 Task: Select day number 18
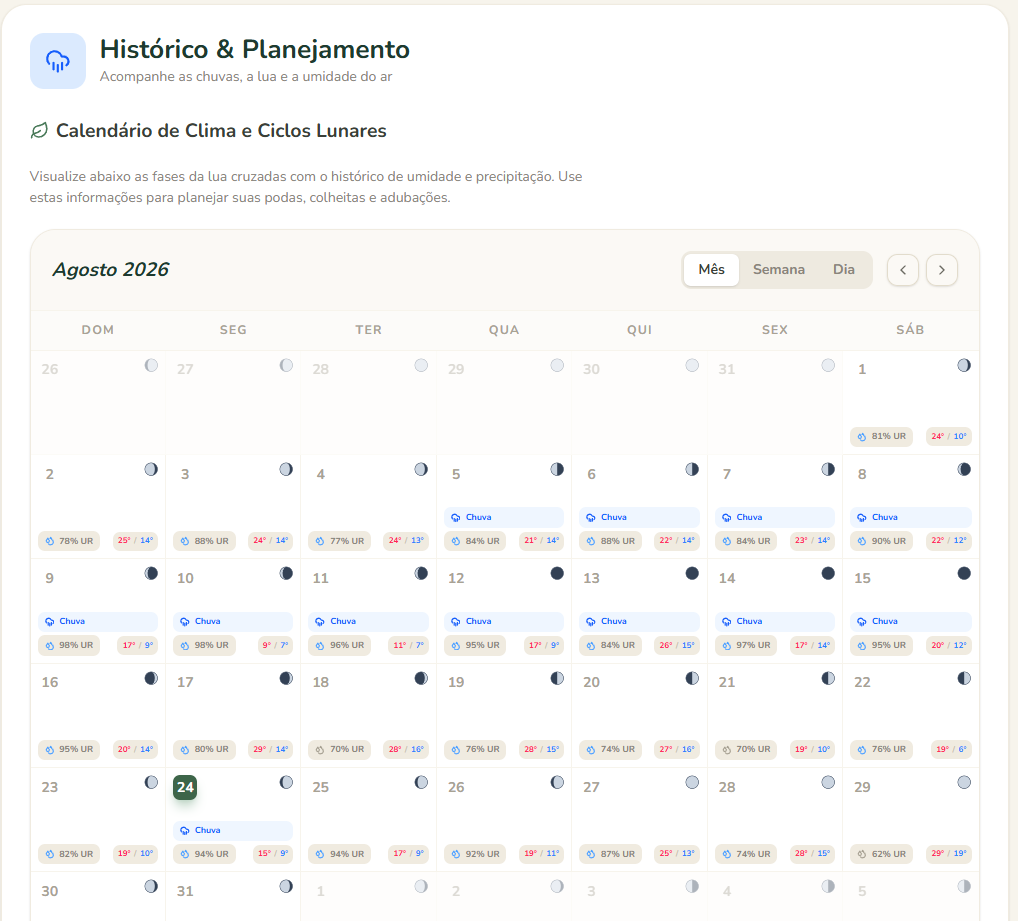pyautogui.click(x=321, y=682)
